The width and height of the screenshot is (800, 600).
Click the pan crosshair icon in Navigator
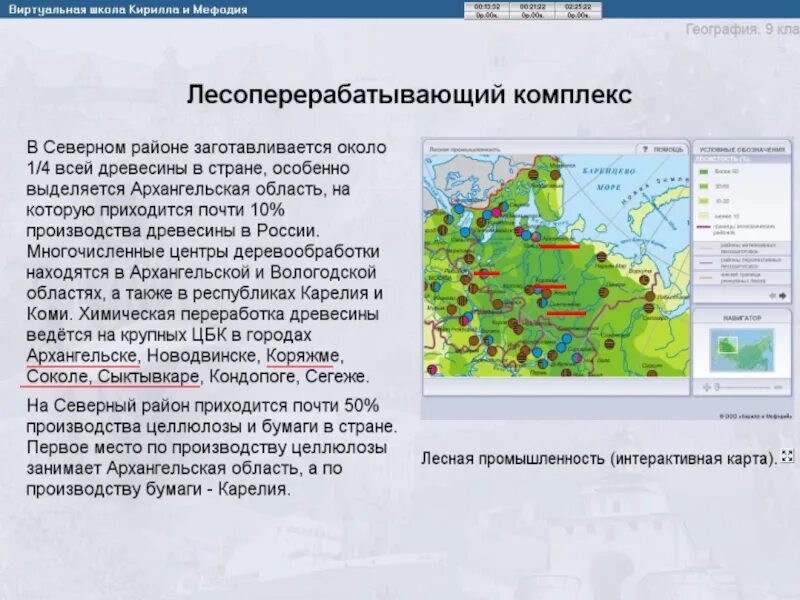(706, 388)
